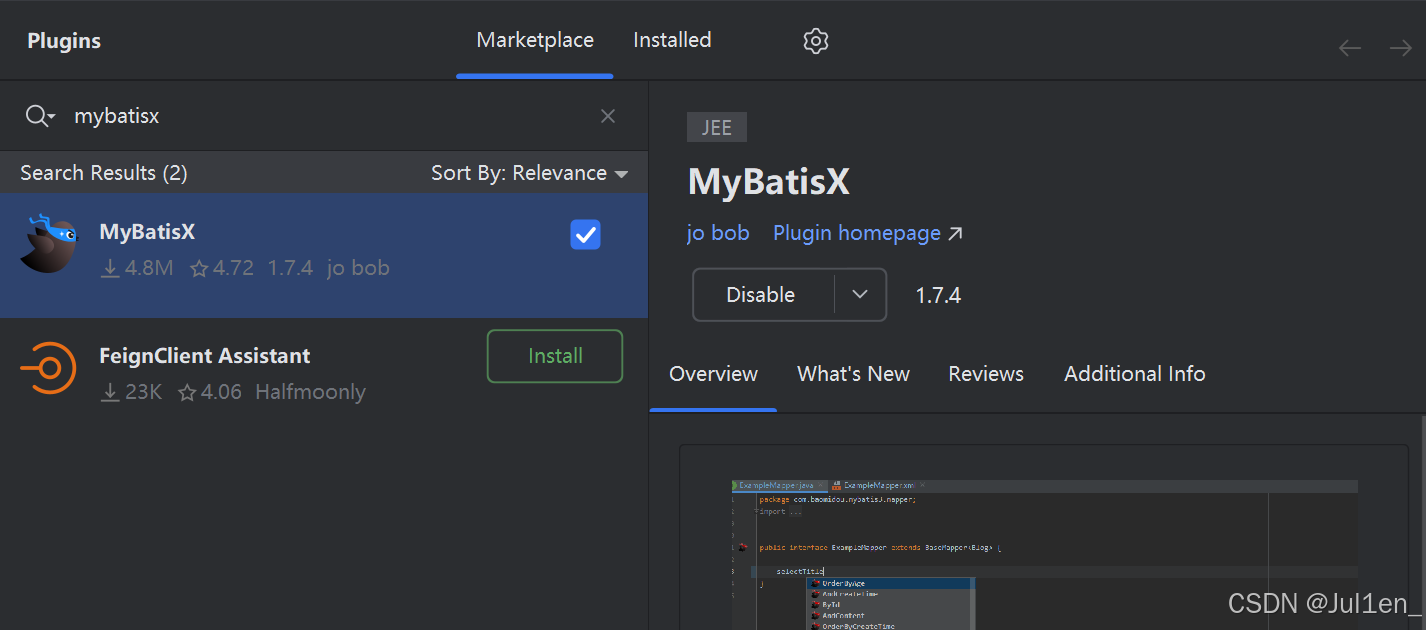1426x630 pixels.
Task: Open the Plugin homepage link
Action: click(867, 233)
